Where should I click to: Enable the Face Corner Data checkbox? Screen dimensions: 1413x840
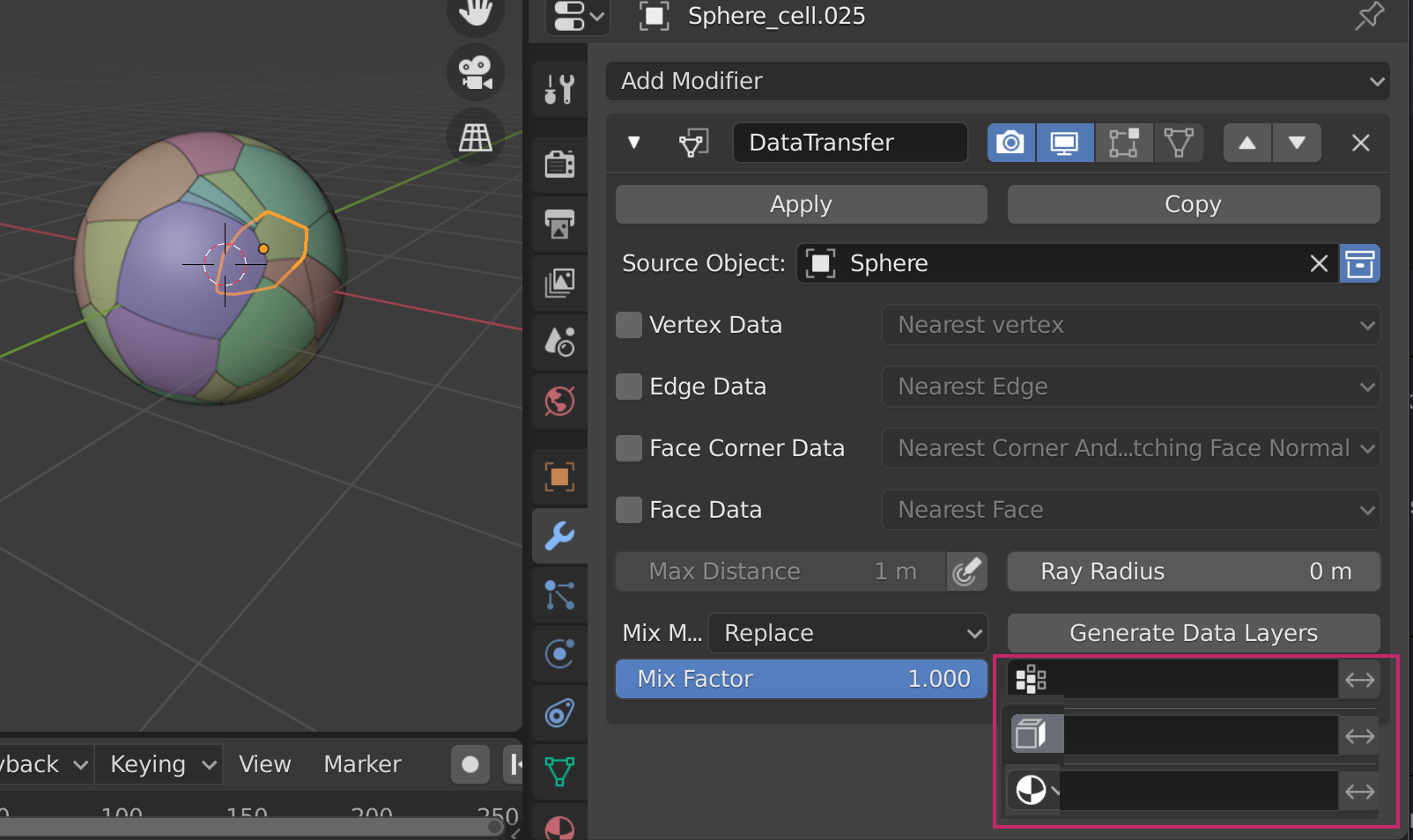point(629,448)
